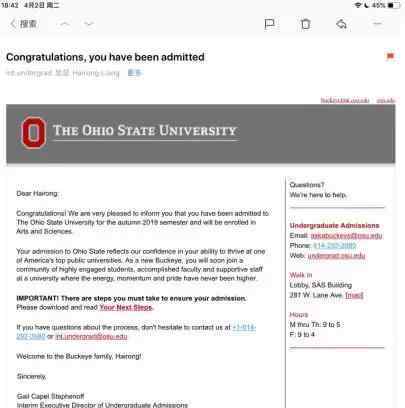This screenshot has height=408, width=405.
Task: Go back to search results
Action: pos(23,24)
